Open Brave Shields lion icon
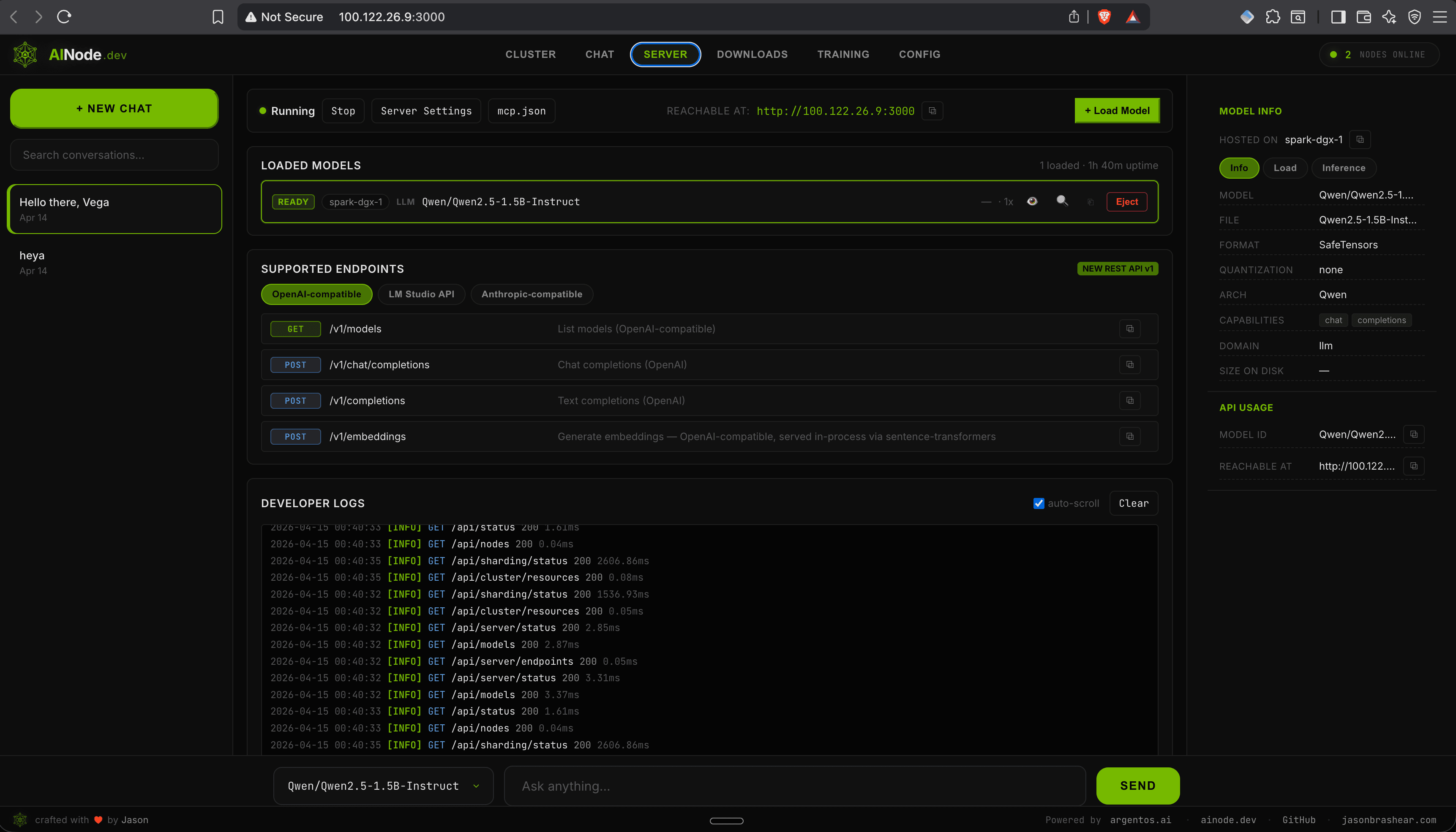1456x832 pixels. 1104,16
